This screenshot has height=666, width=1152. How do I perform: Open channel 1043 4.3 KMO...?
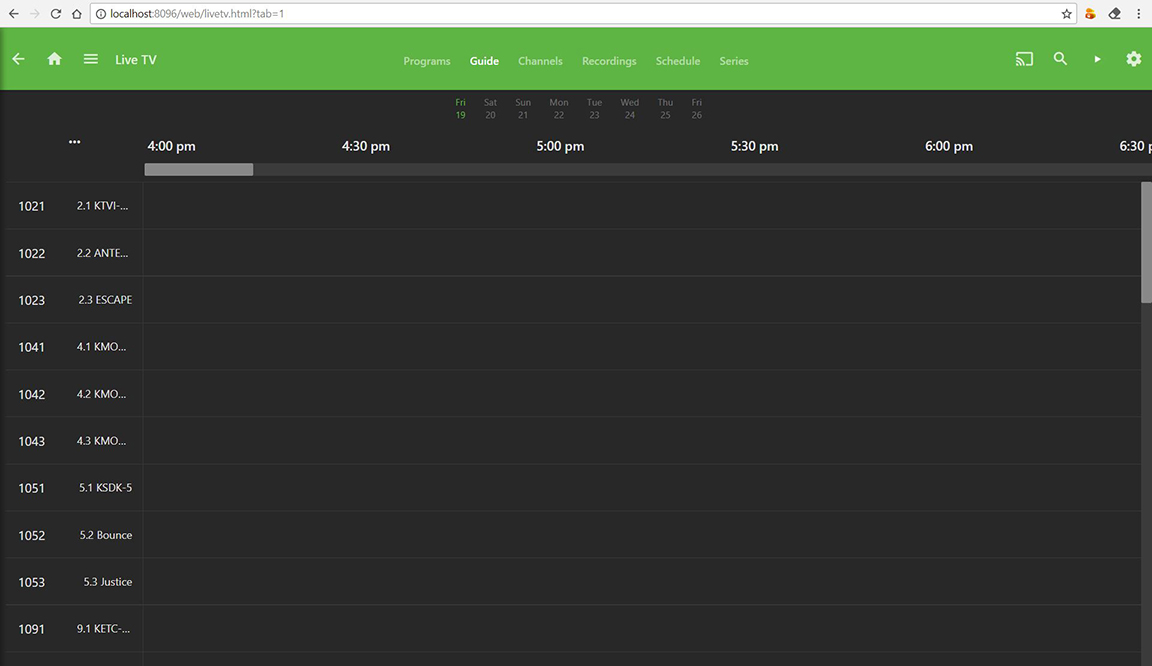coord(73,441)
